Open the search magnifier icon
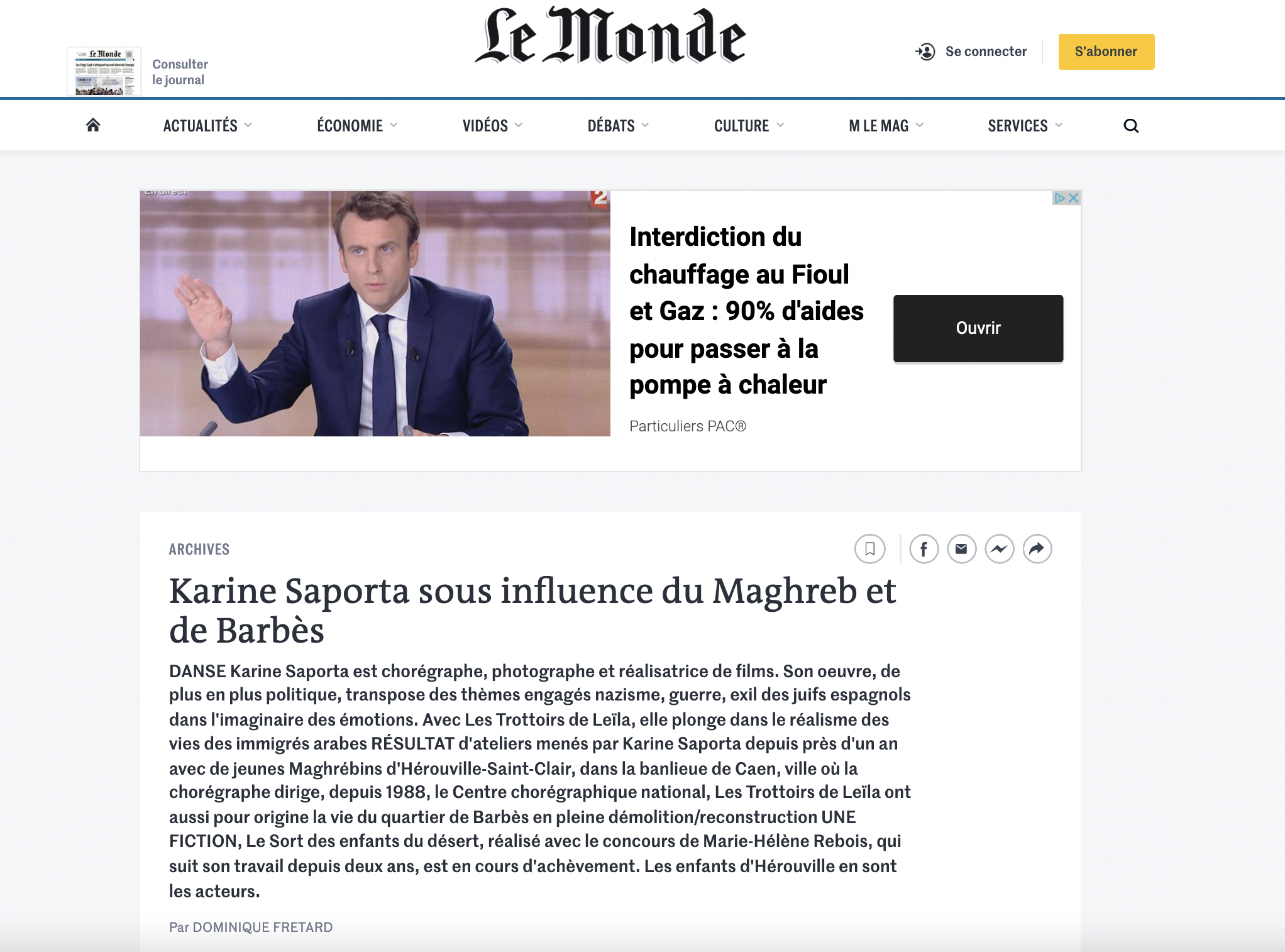Screen dimensions: 1285x952 click(1131, 126)
